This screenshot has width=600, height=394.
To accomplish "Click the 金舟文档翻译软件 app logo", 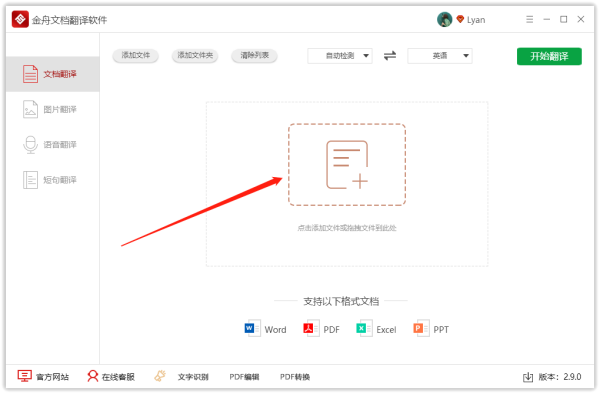I will point(20,19).
